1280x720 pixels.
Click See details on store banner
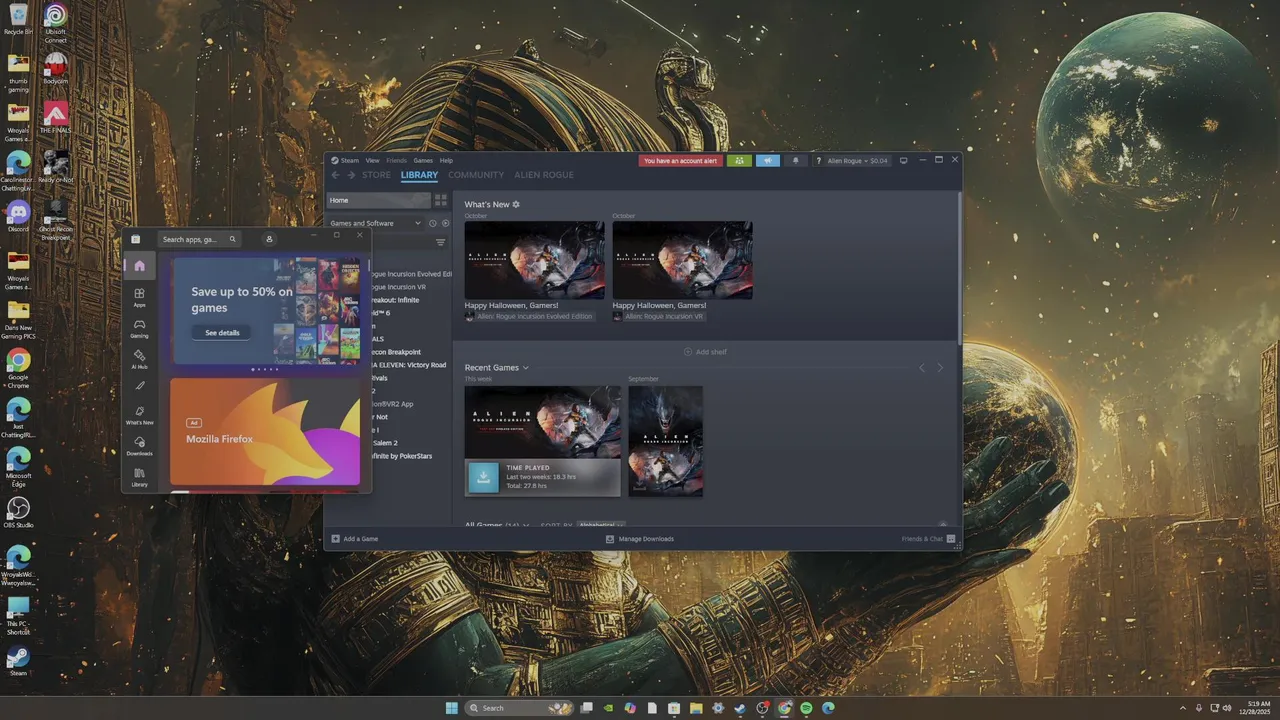222,332
